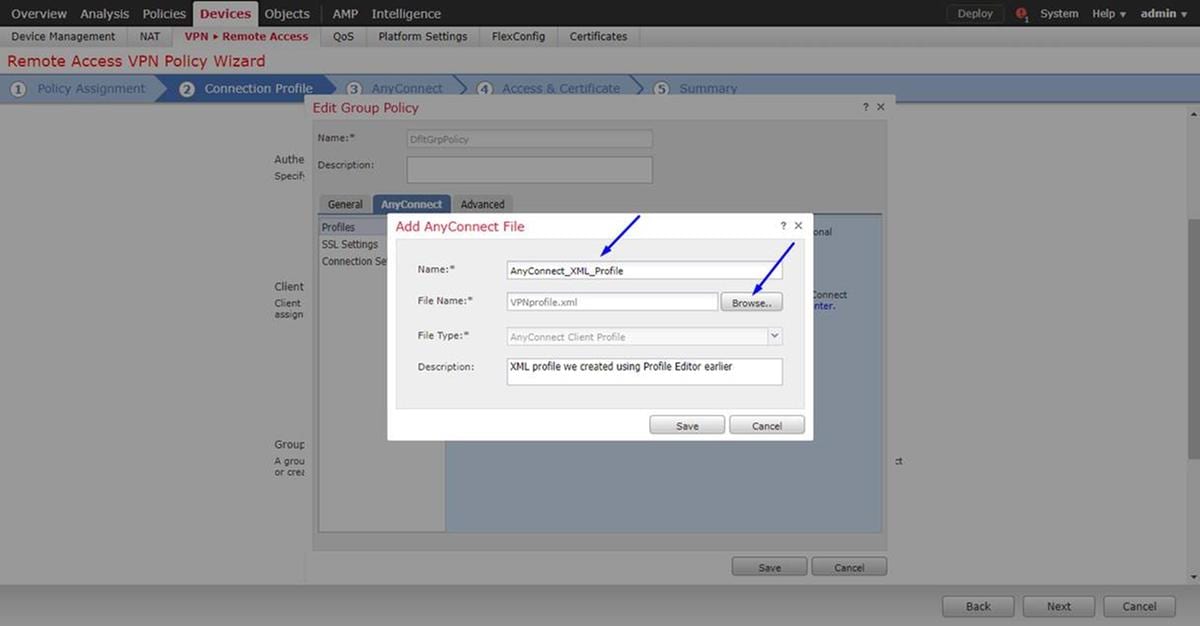Open the Objects menu
This screenshot has height=626, width=1200.
[x=287, y=14]
